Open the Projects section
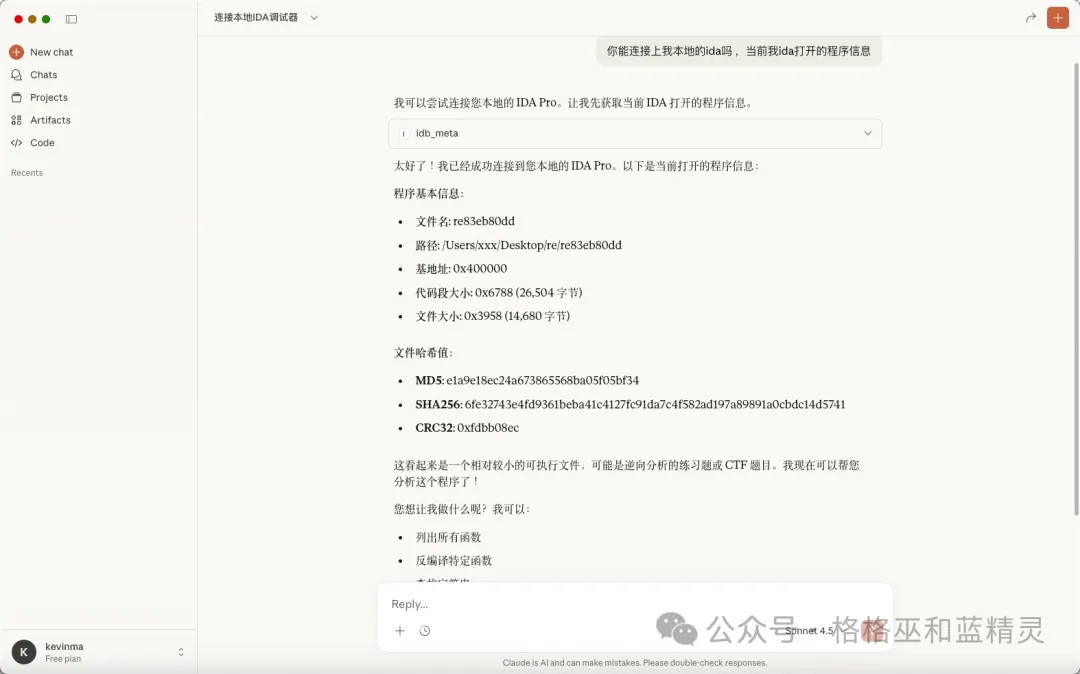The width and height of the screenshot is (1080, 674). pos(49,97)
